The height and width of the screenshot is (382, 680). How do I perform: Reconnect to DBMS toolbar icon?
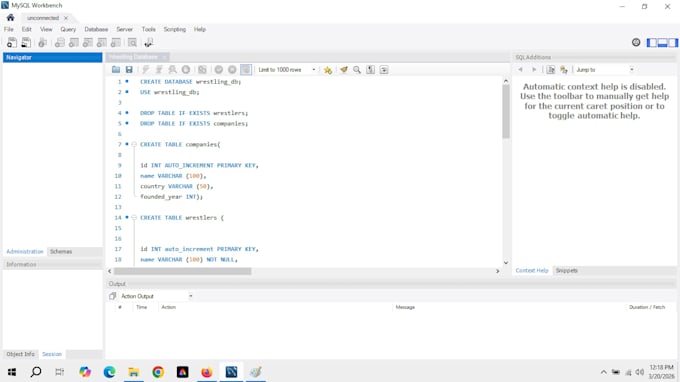pyautogui.click(x=149, y=42)
